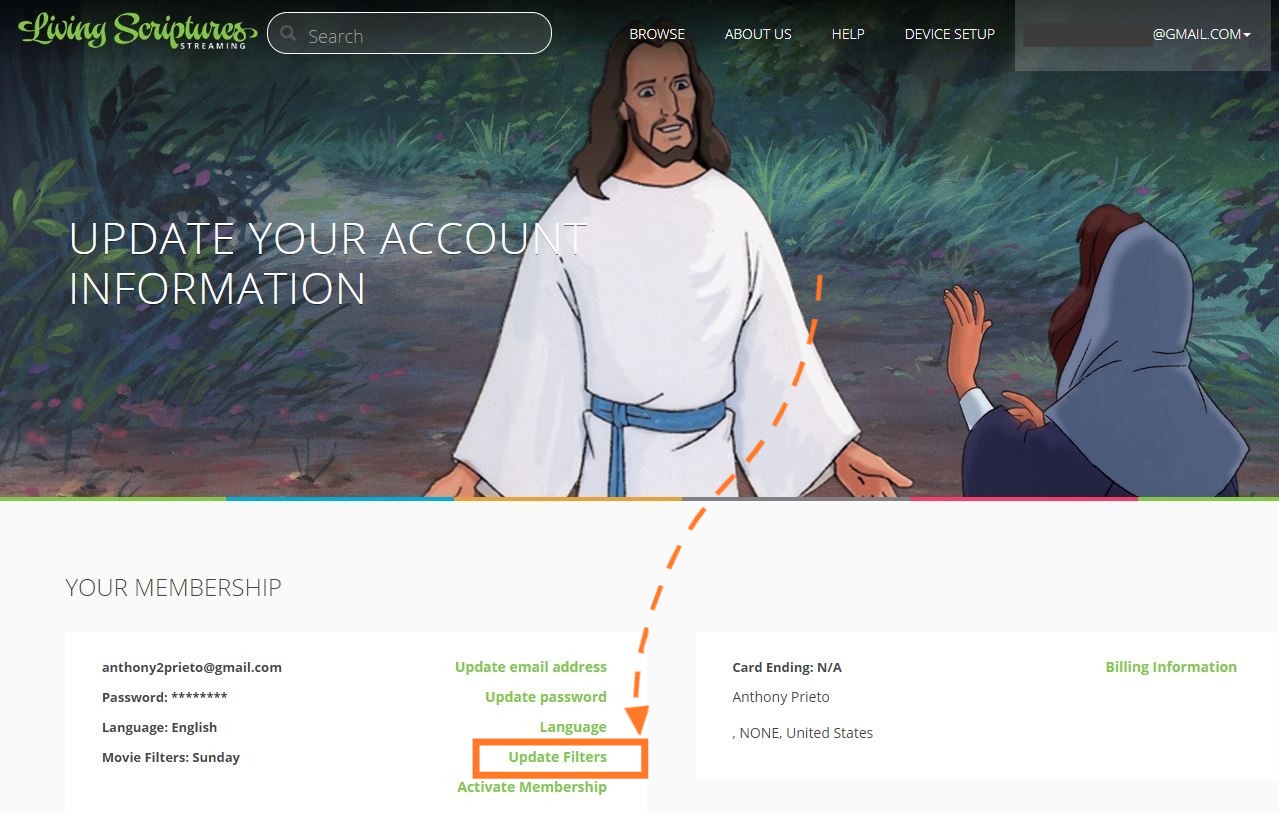
Task: Click the Movie Filters: Sunday label
Action: pos(171,757)
